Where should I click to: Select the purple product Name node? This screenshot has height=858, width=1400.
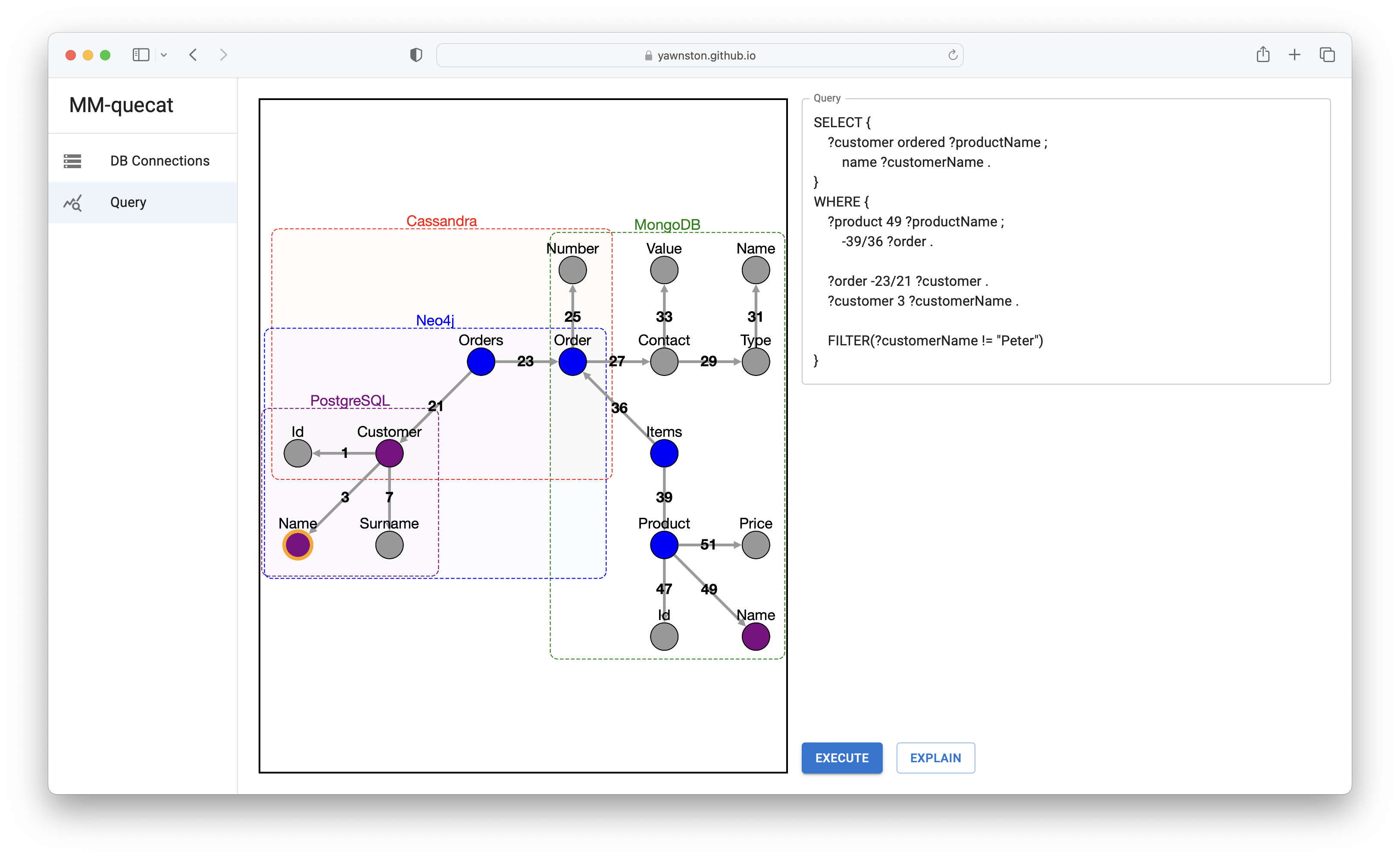[756, 636]
